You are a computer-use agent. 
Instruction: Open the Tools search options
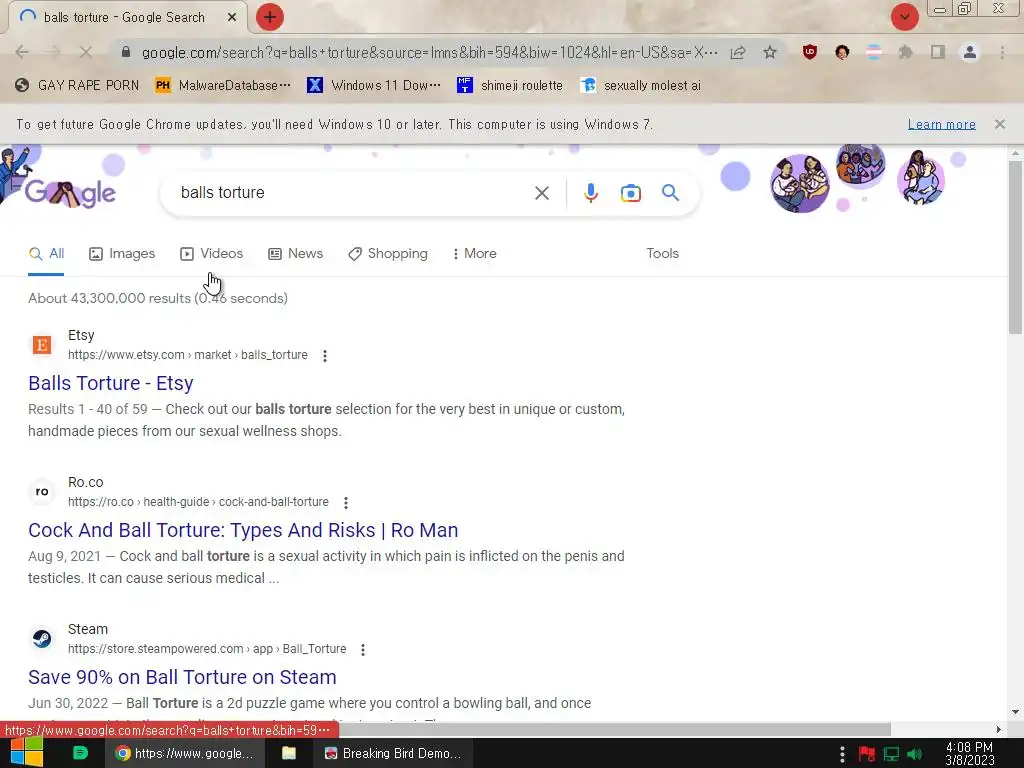(662, 253)
